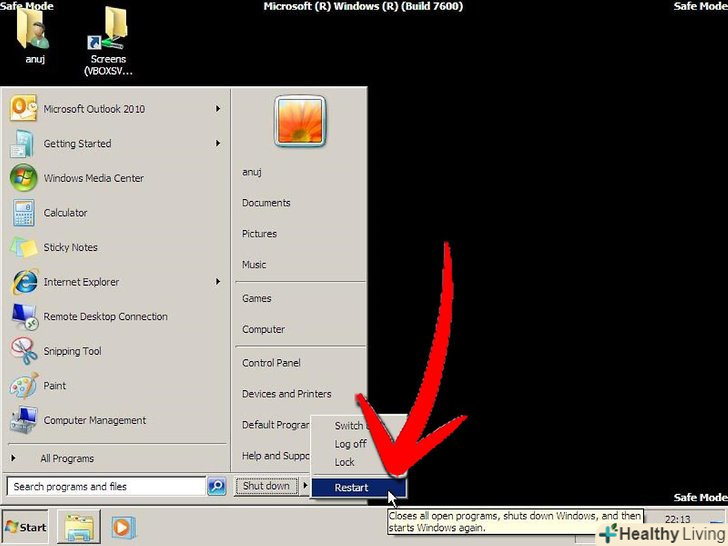Expand Microsoft Outlook 2010 submenu arrow
The width and height of the screenshot is (728, 546).
pyautogui.click(x=218, y=108)
